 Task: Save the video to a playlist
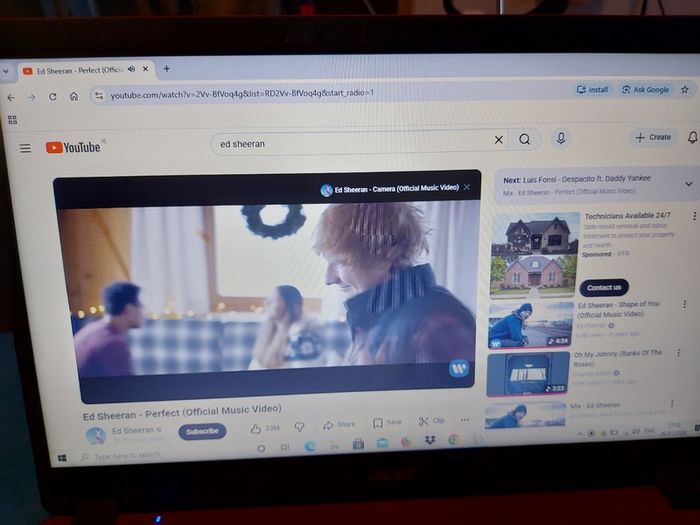click(387, 422)
